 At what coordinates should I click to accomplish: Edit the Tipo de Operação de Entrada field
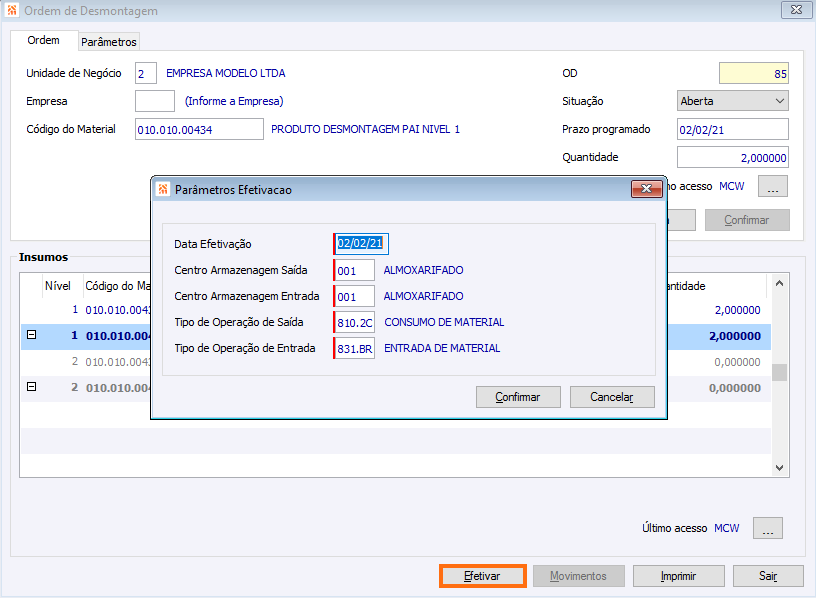(x=354, y=348)
